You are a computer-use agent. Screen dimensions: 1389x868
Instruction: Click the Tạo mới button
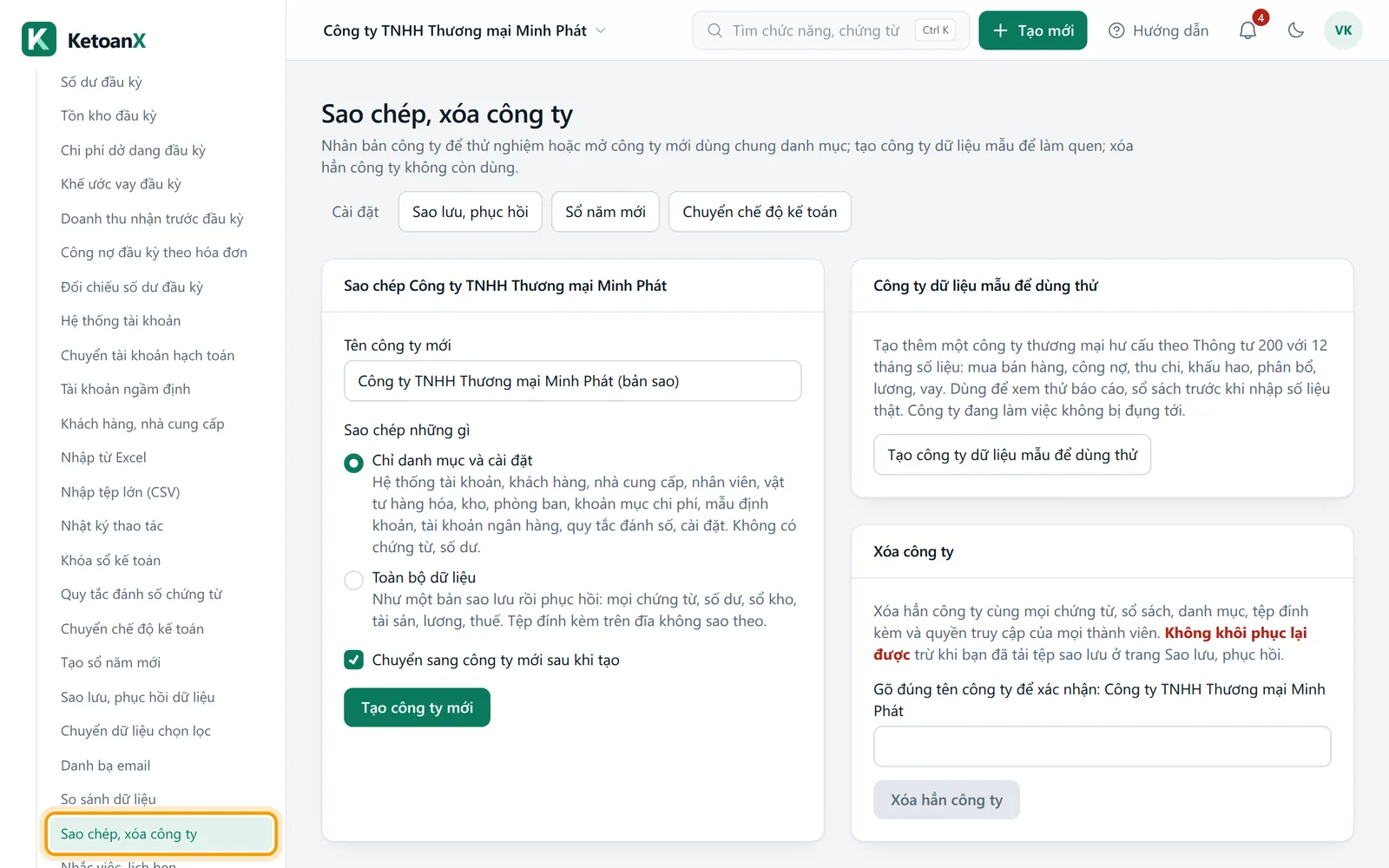tap(1033, 30)
